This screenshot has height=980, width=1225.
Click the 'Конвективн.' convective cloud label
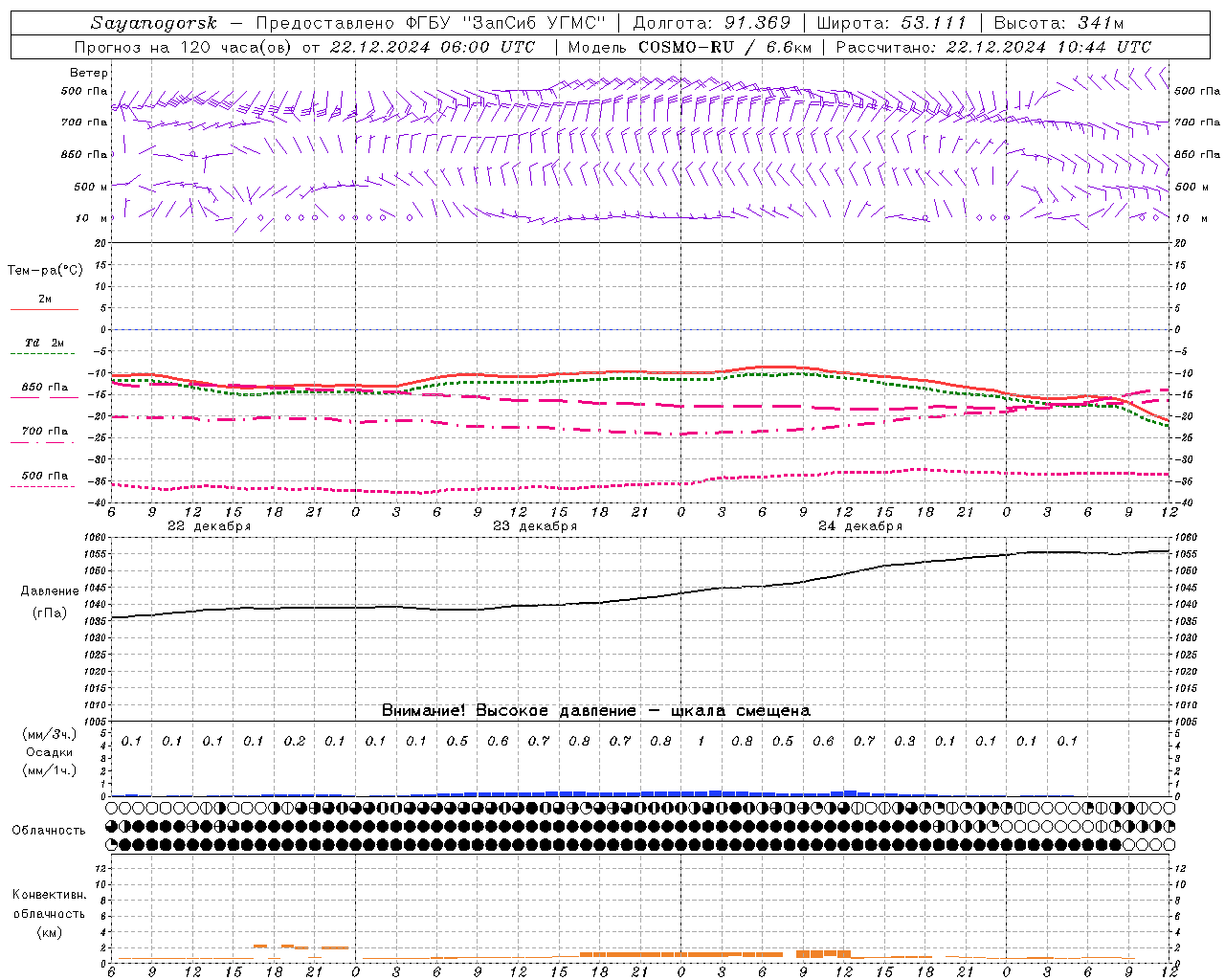(49, 895)
